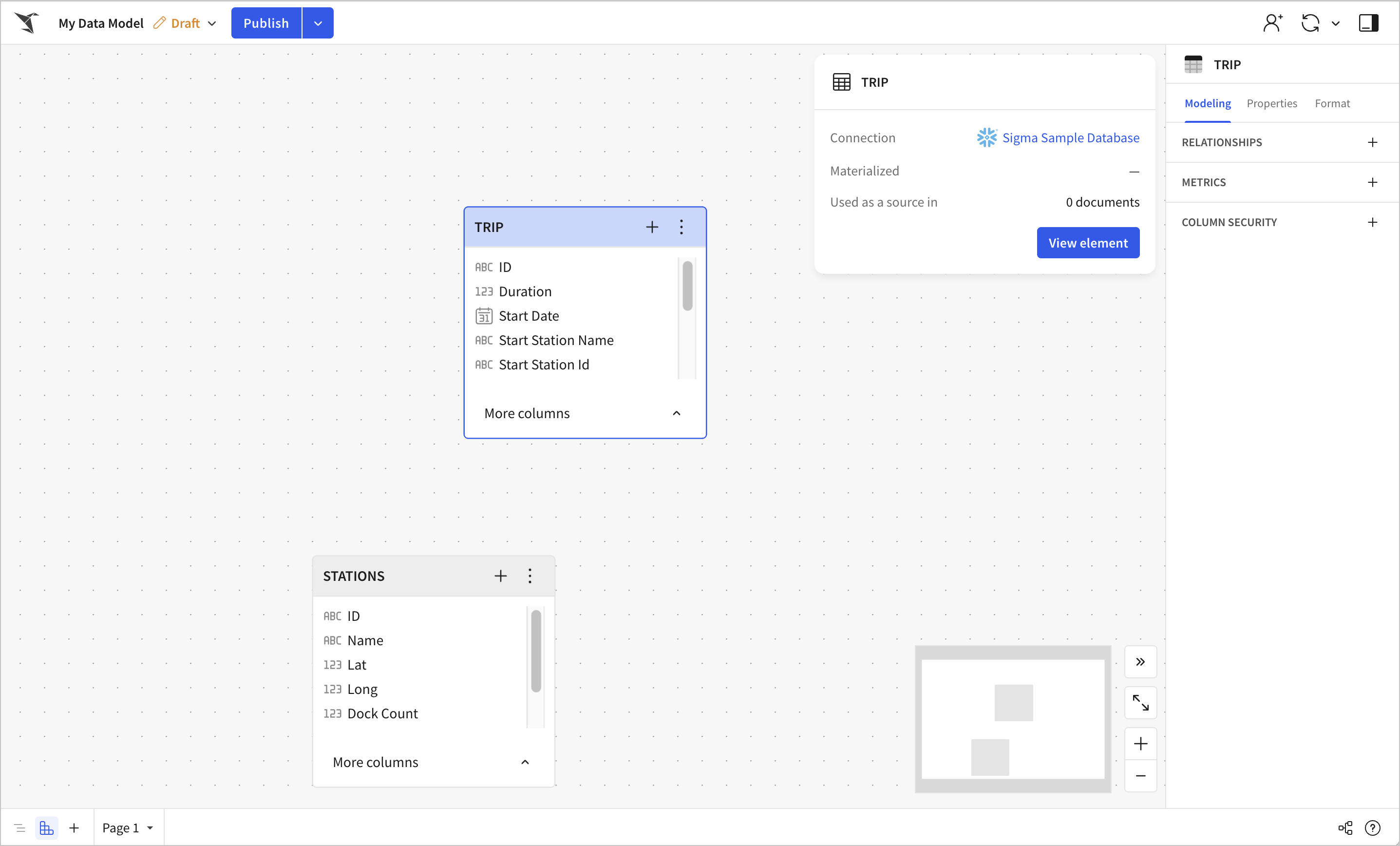
Task: Open the help question mark icon
Action: point(1372,828)
